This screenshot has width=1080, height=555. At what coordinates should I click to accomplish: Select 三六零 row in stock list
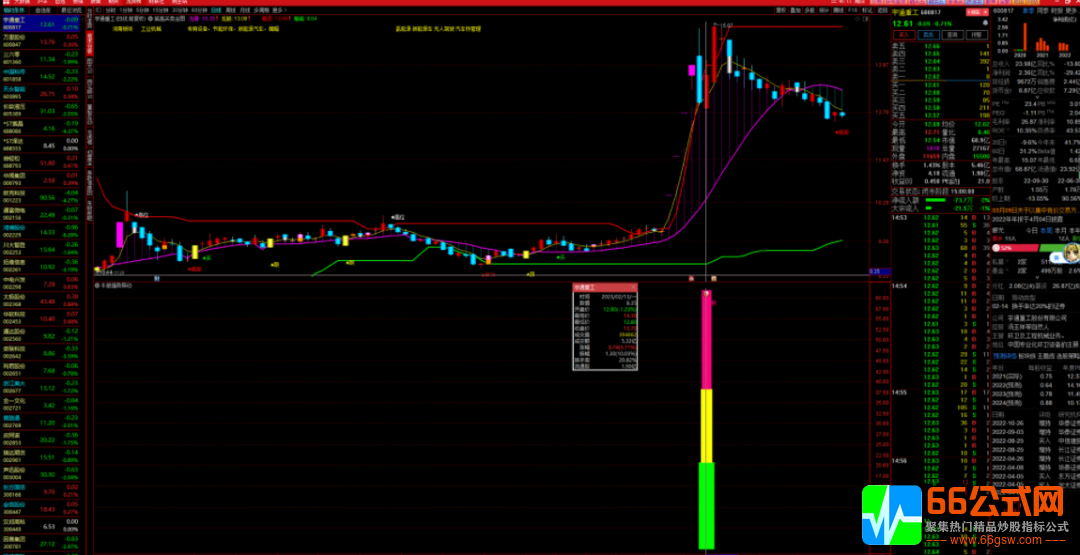tap(41, 59)
